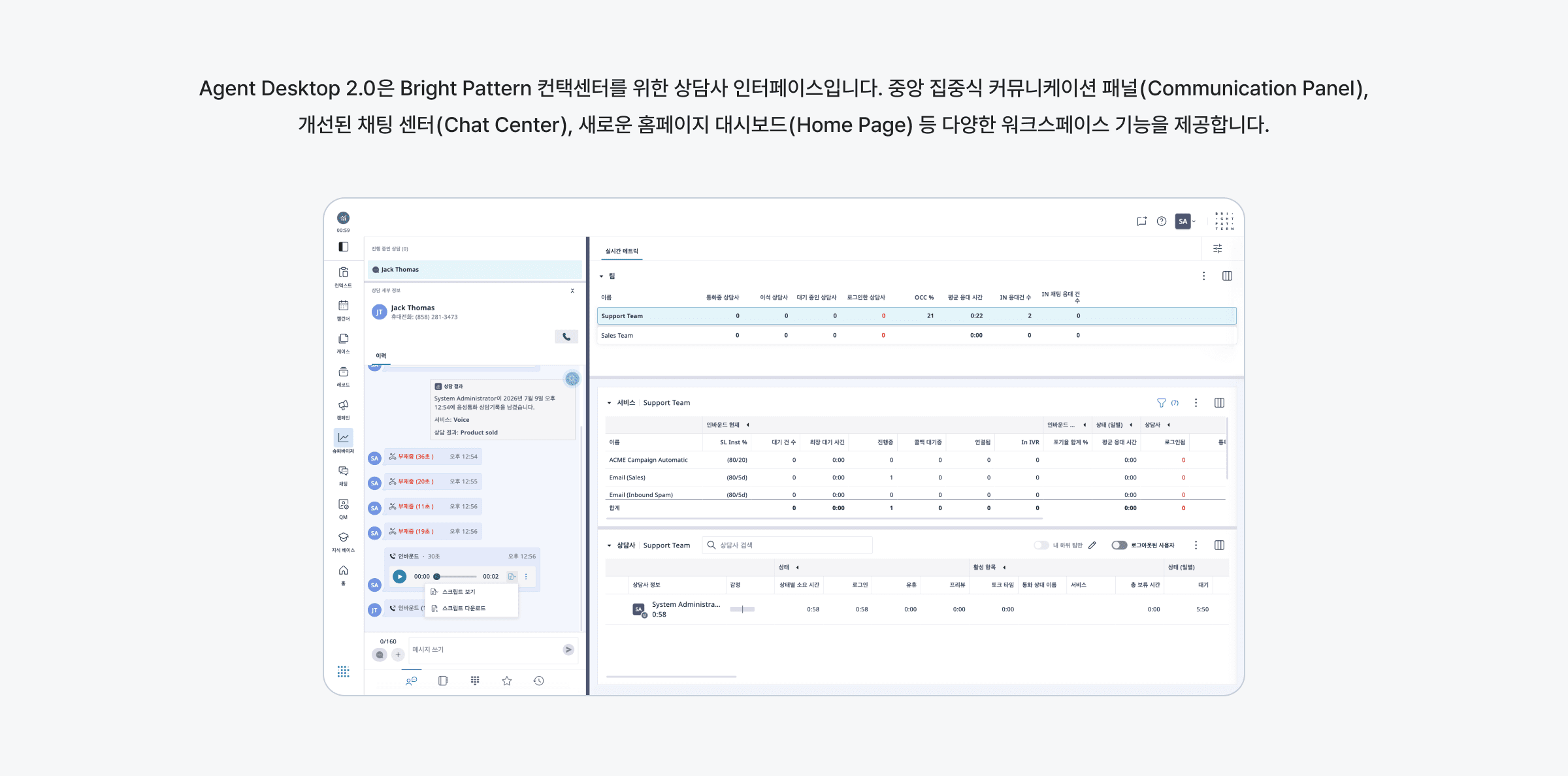
Task: Click the 메시지 쓰기 message input
Action: tap(485, 650)
